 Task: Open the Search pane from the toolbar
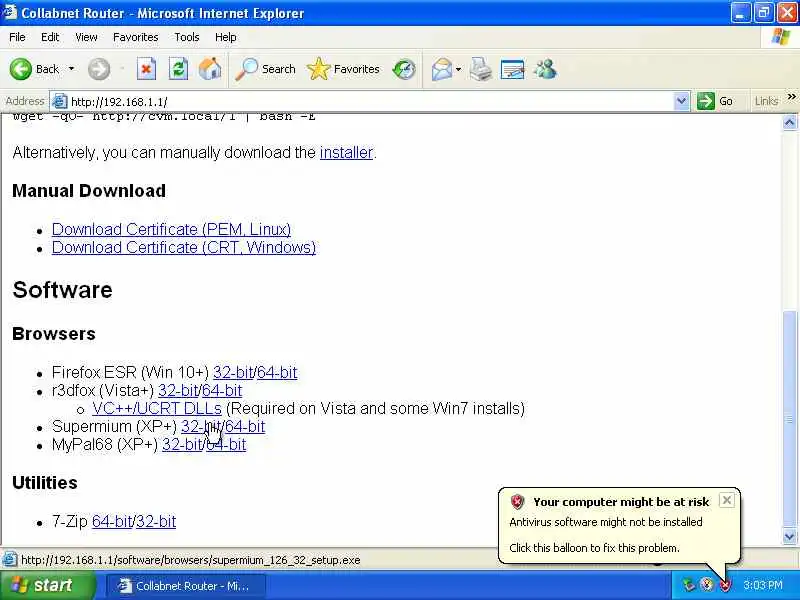tap(265, 69)
